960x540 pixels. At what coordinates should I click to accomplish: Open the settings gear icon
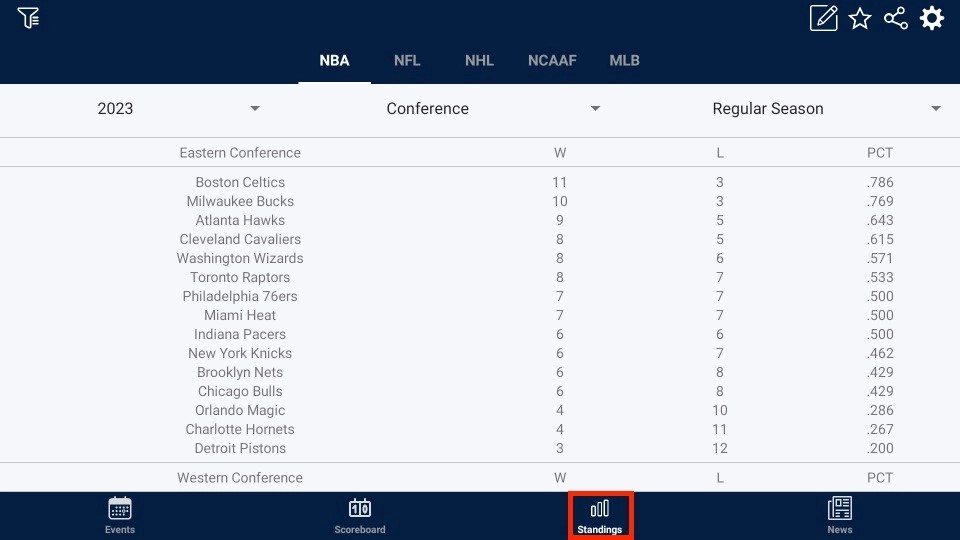point(932,18)
